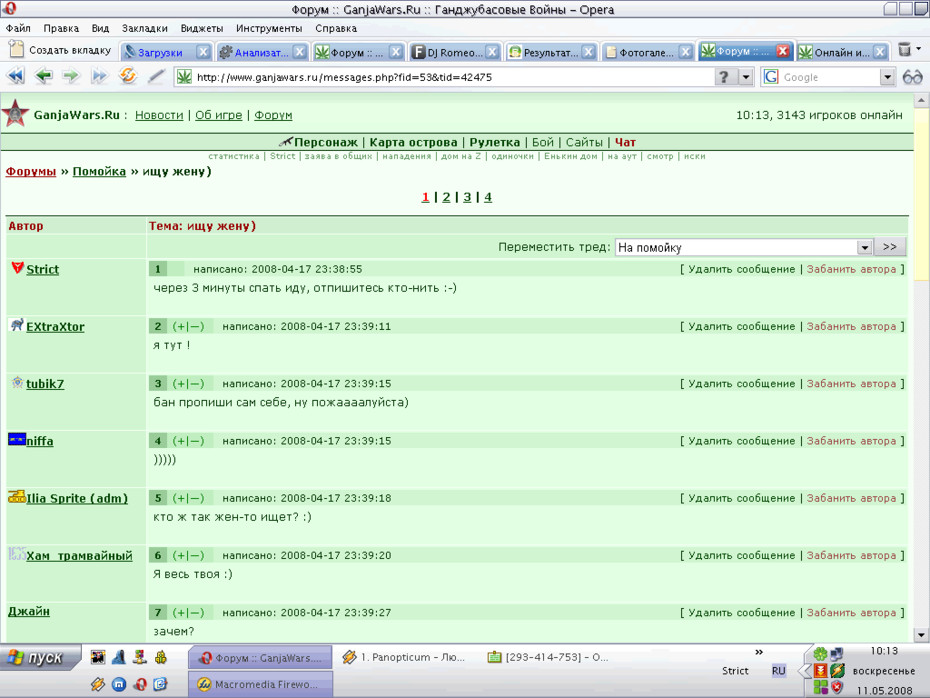The width and height of the screenshot is (930, 698).
Task: Click the red shield tray icon
Action: [x=837, y=687]
